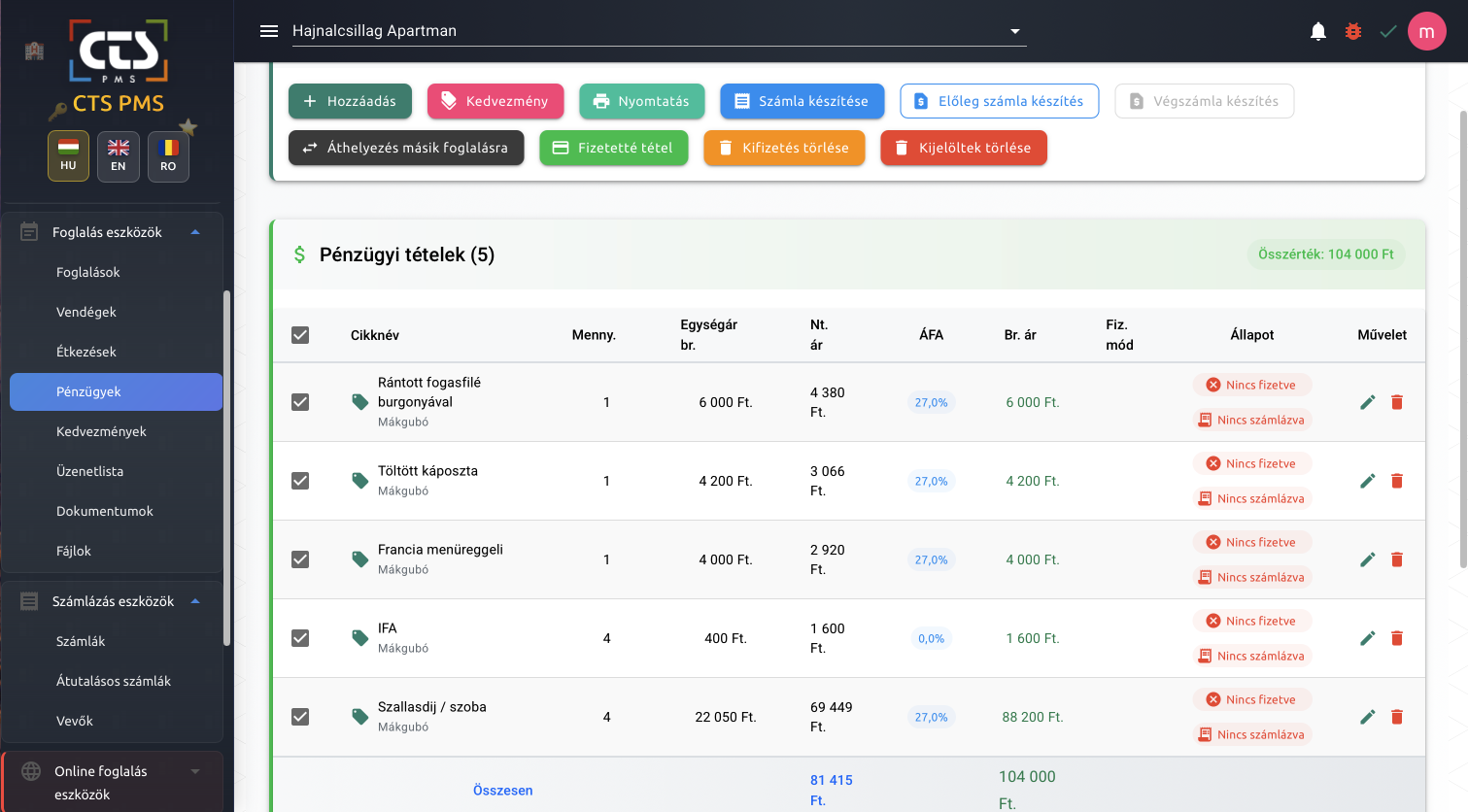The image size is (1468, 812).
Task: Go to Számlák in the sidebar
Action: click(81, 641)
